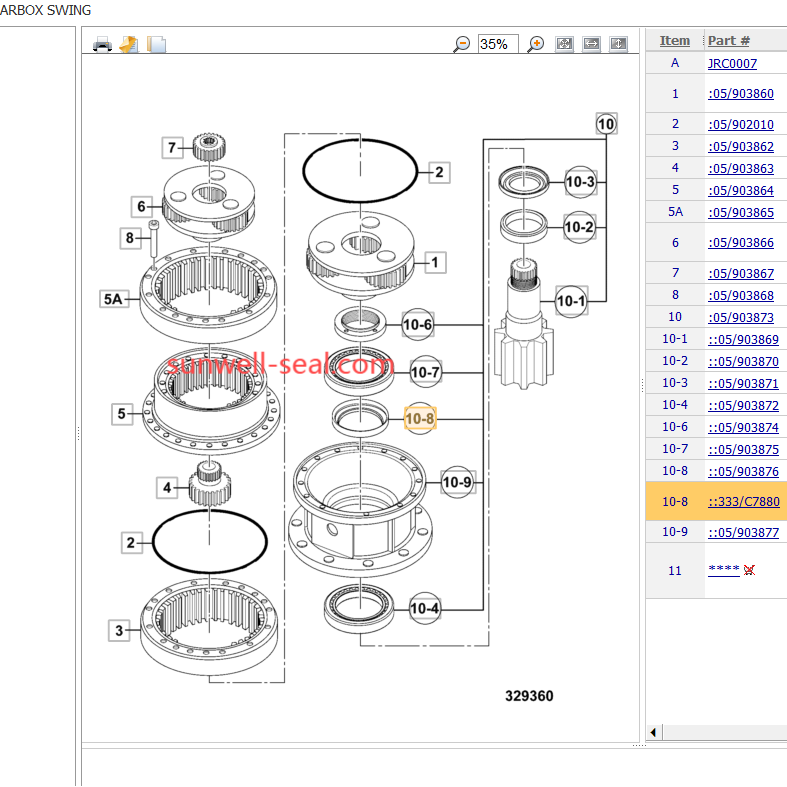The width and height of the screenshot is (787, 787).
Task: Select callout 10-8 in the diagram
Action: pos(420,418)
